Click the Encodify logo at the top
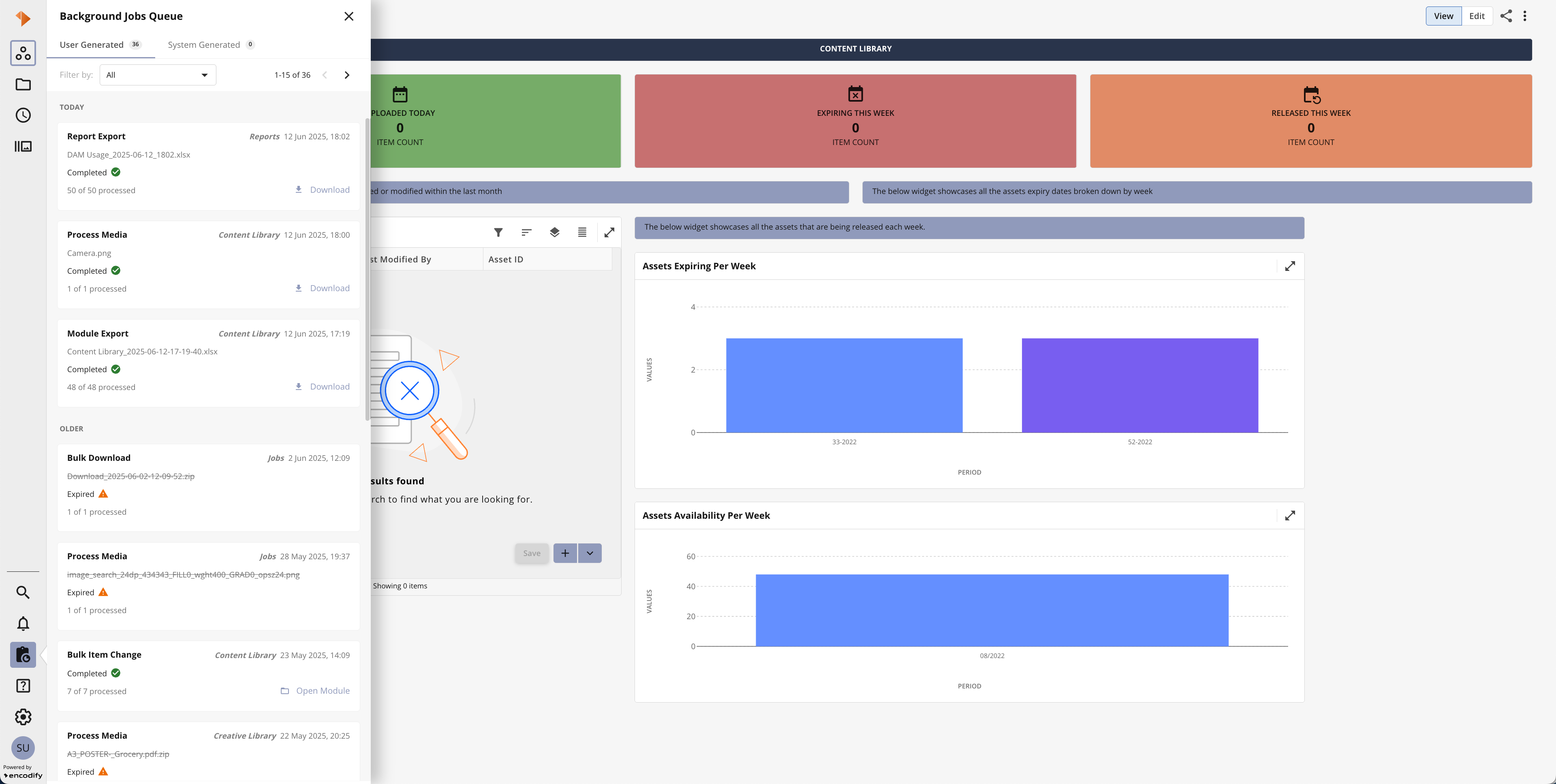Screen dimensions: 1556x784 23,18
